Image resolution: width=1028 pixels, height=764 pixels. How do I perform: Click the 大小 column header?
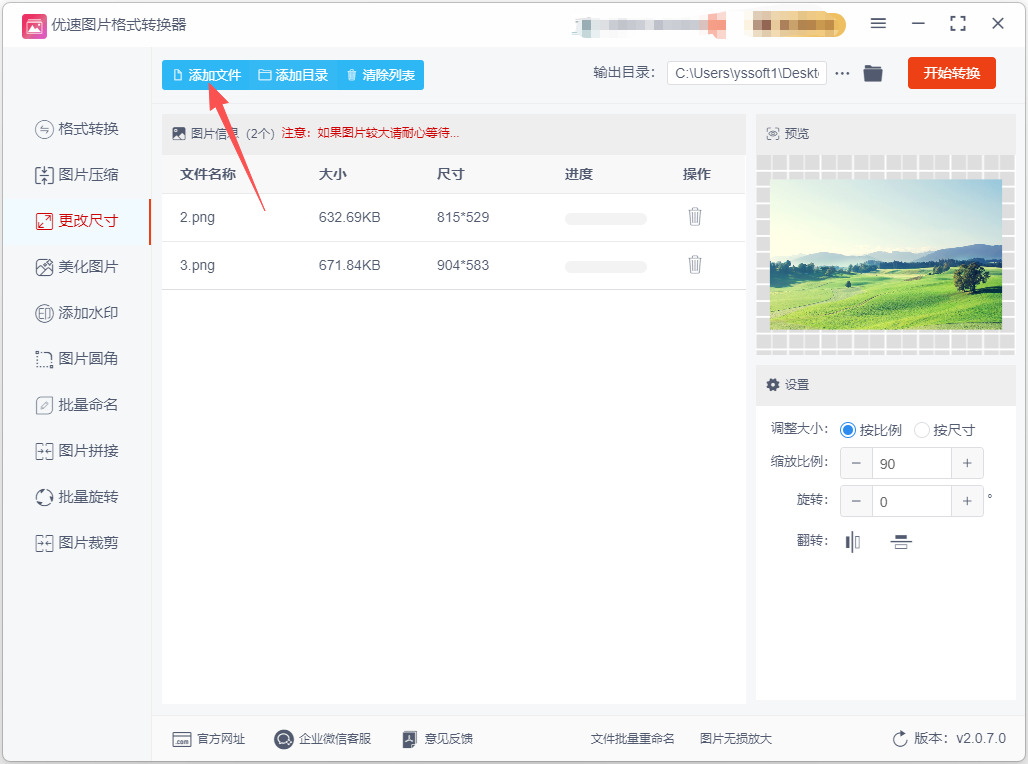click(332, 174)
